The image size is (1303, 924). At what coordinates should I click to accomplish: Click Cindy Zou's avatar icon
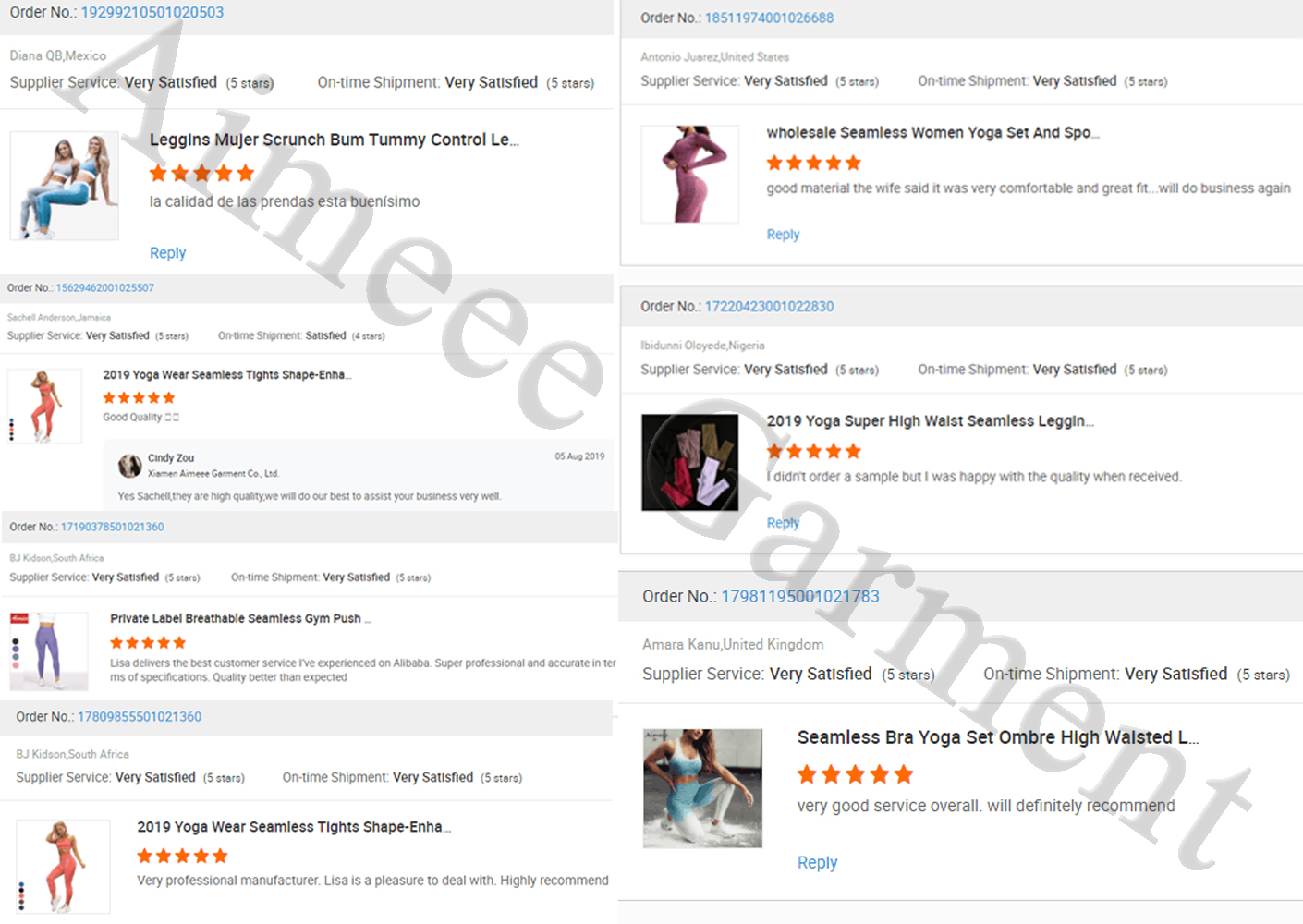coord(130,466)
